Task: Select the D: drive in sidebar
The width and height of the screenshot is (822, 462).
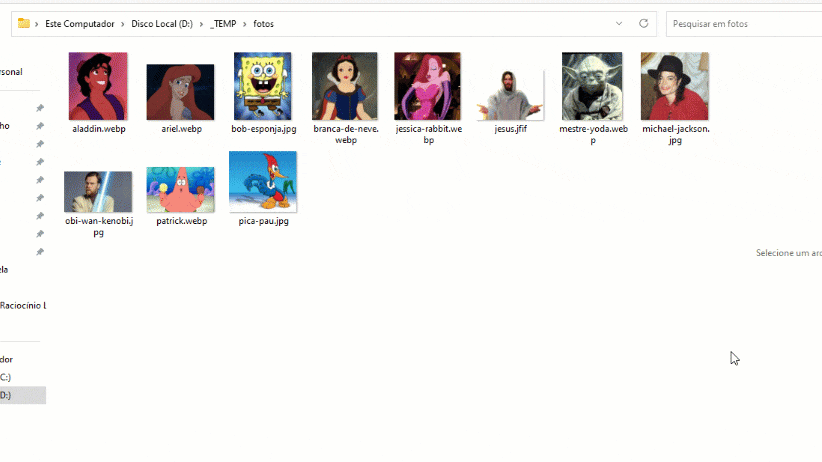Action: pyautogui.click(x=23, y=395)
